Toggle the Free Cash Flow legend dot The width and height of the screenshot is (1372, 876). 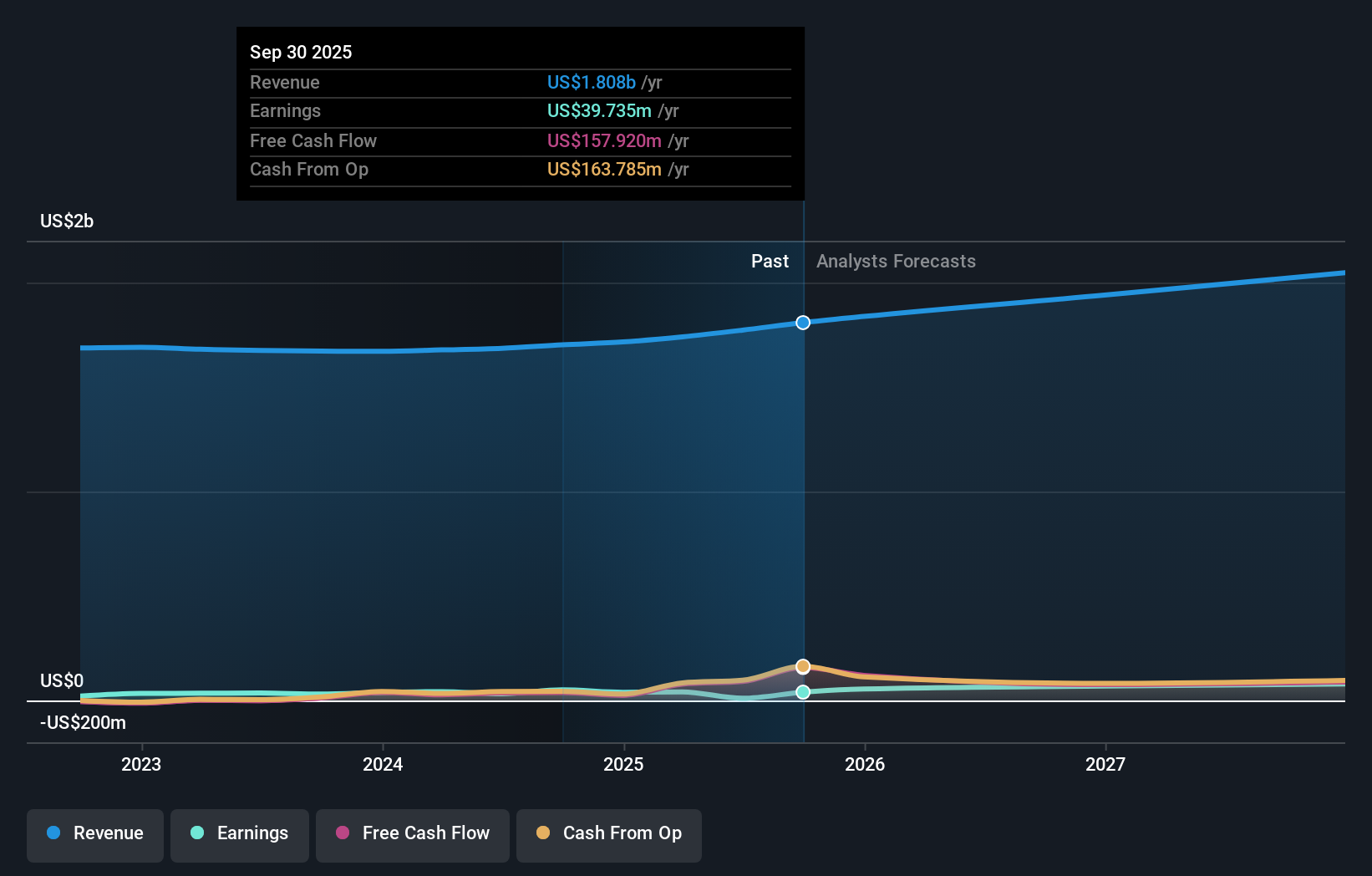[x=342, y=833]
